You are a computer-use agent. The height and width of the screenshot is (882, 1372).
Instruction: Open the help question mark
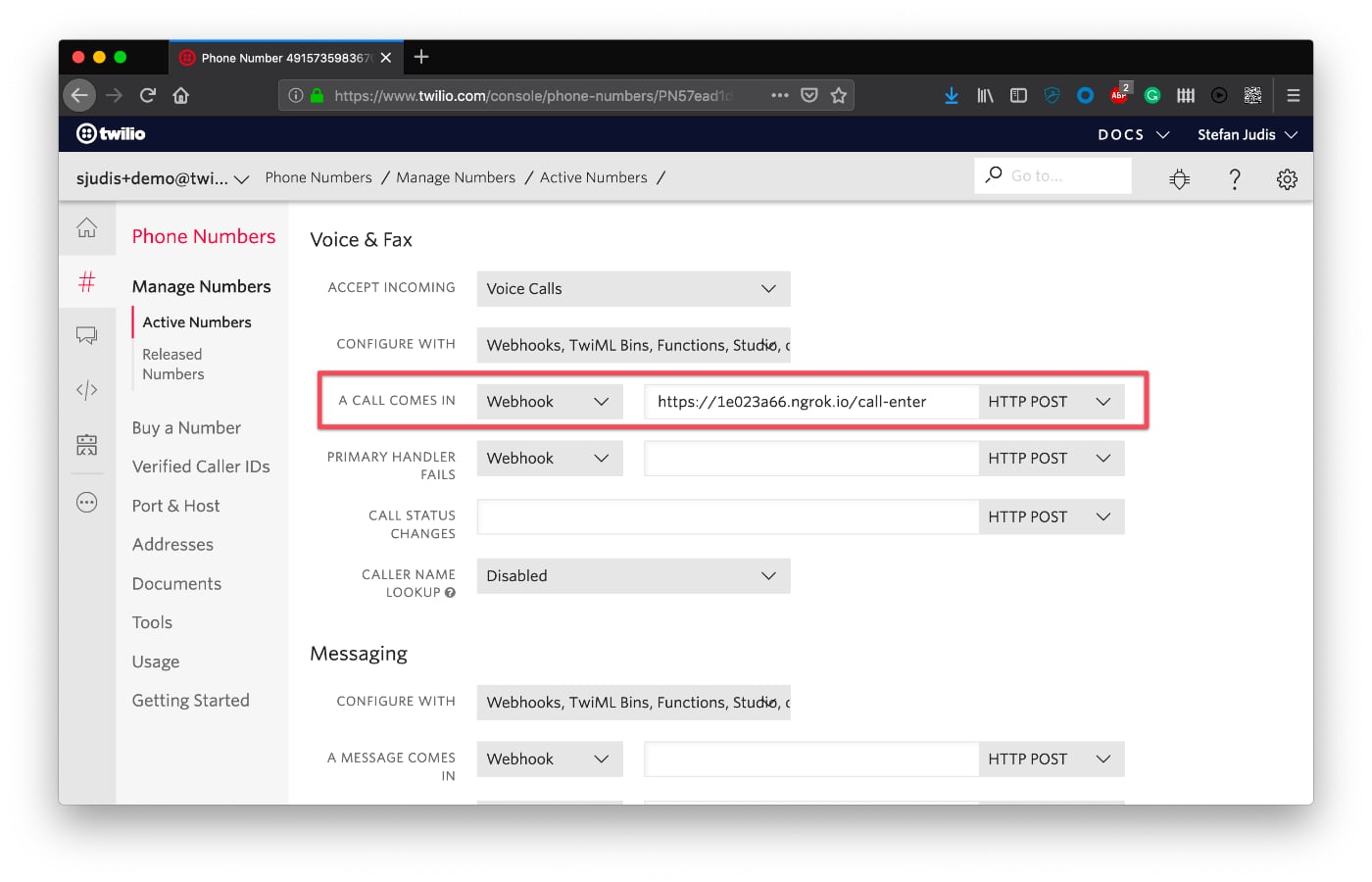tap(1235, 178)
